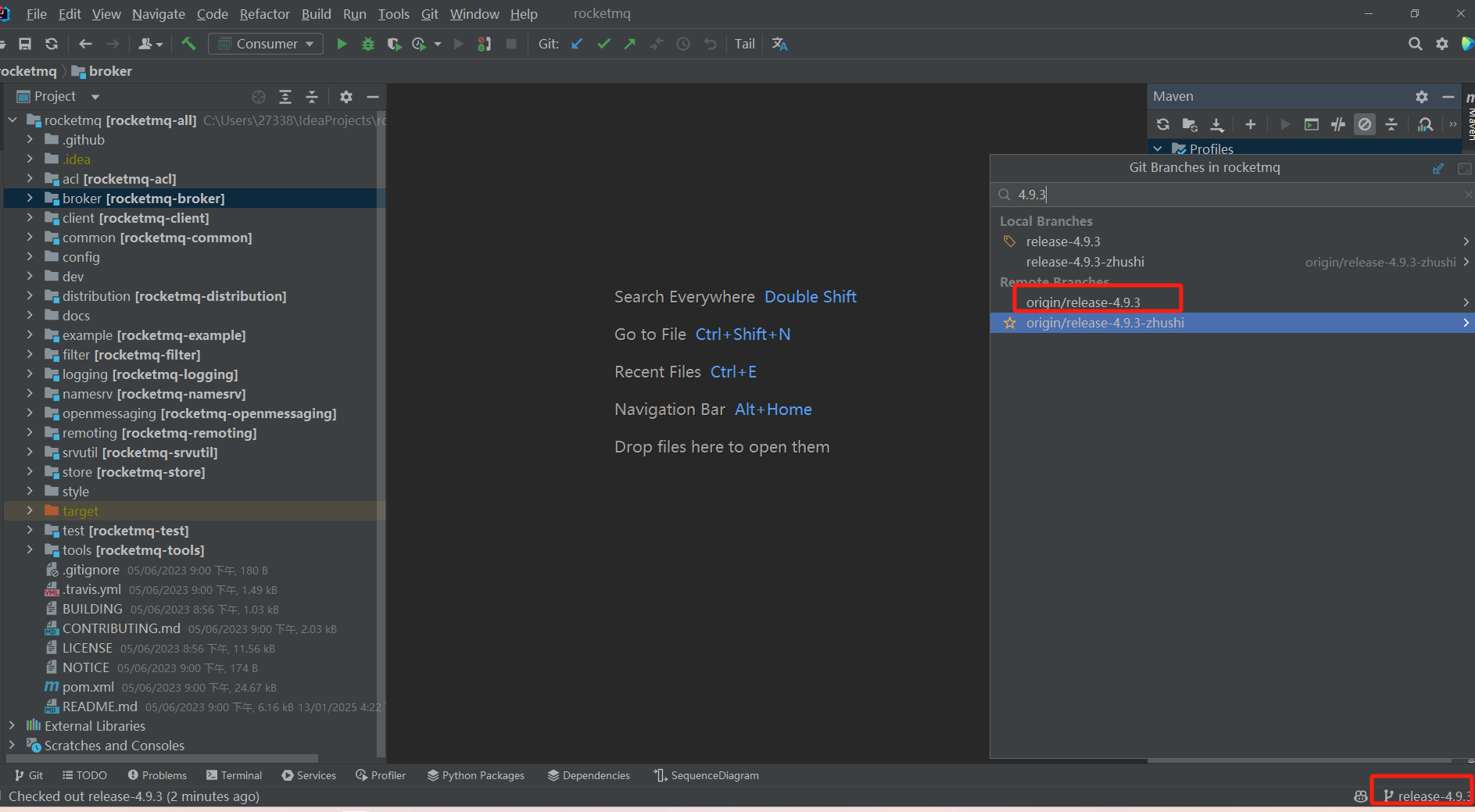1475x812 pixels.
Task: Fetch branches via blue arrow in Git Branches popup
Action: pos(1438,168)
